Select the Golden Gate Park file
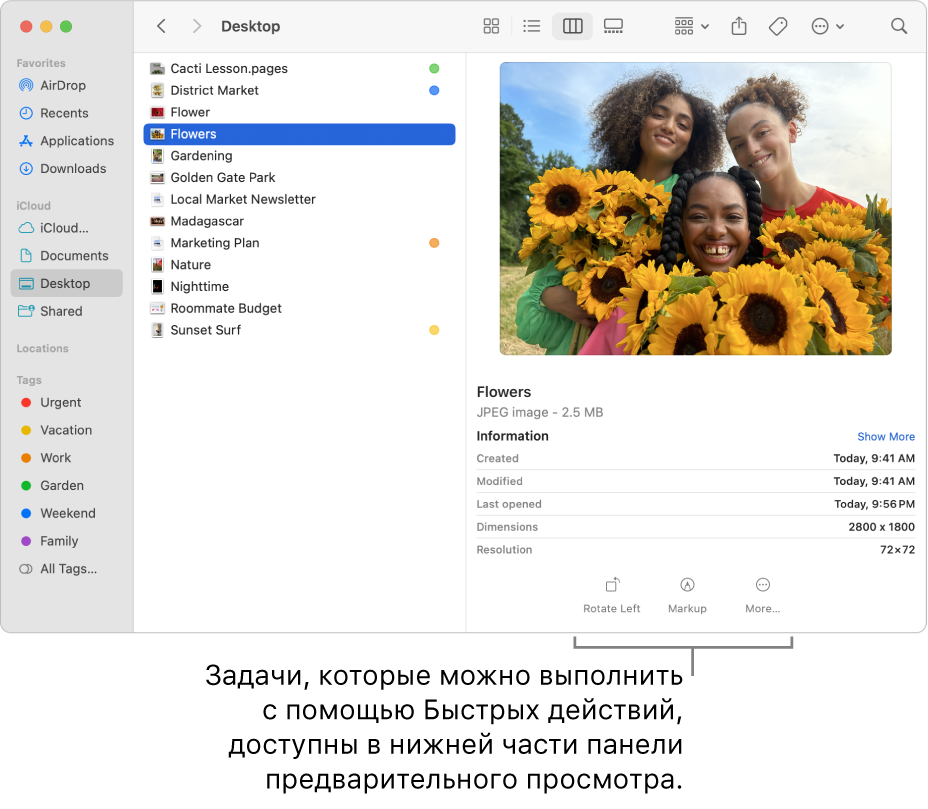The height and width of the screenshot is (809, 928). coord(299,178)
